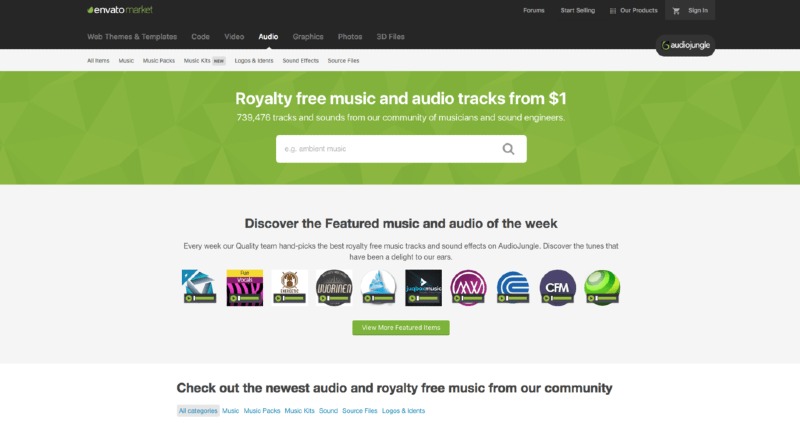Select the Graphics category tab
This screenshot has width=800, height=423.
308,37
